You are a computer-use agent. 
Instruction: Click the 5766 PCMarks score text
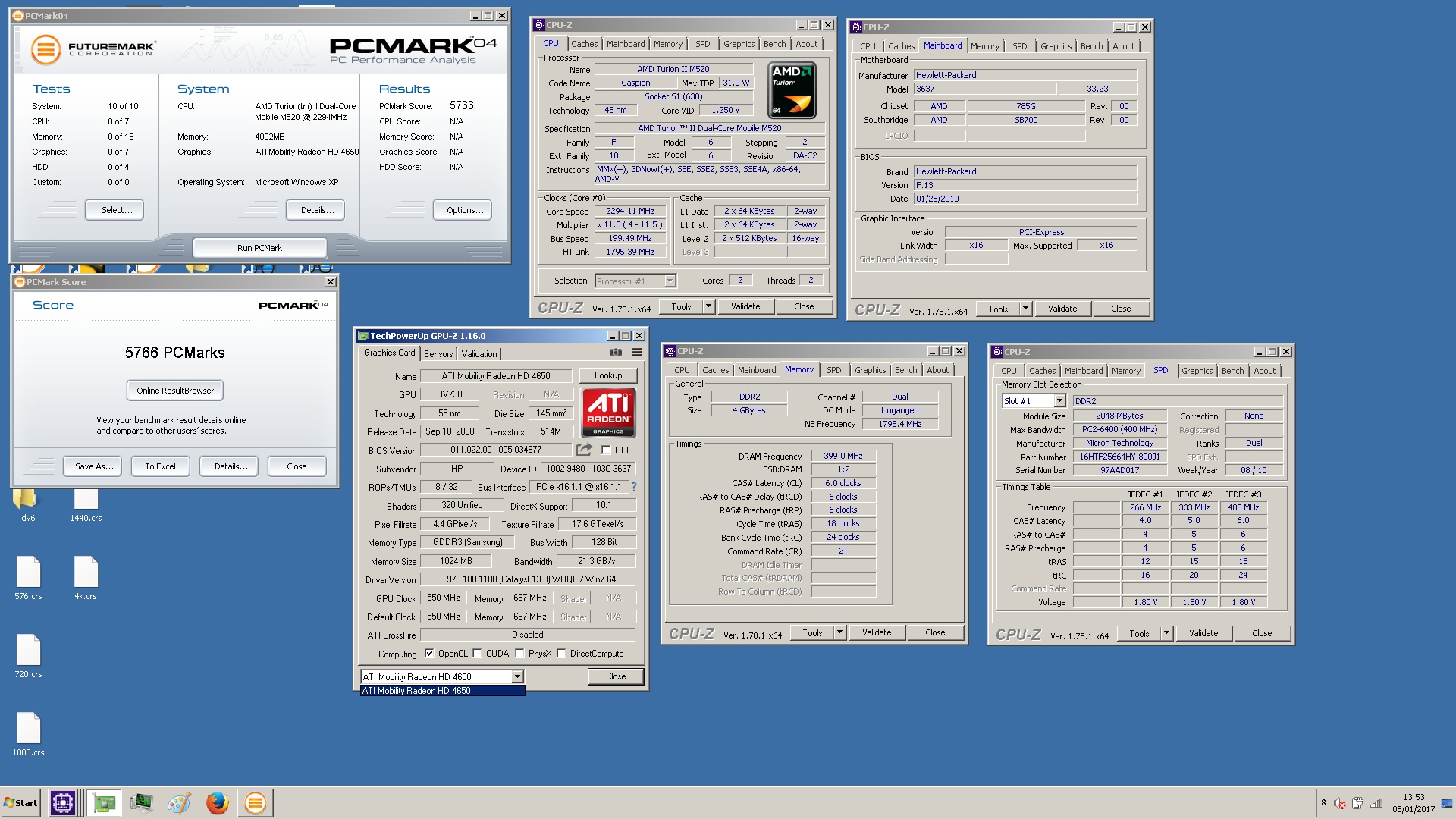175,353
